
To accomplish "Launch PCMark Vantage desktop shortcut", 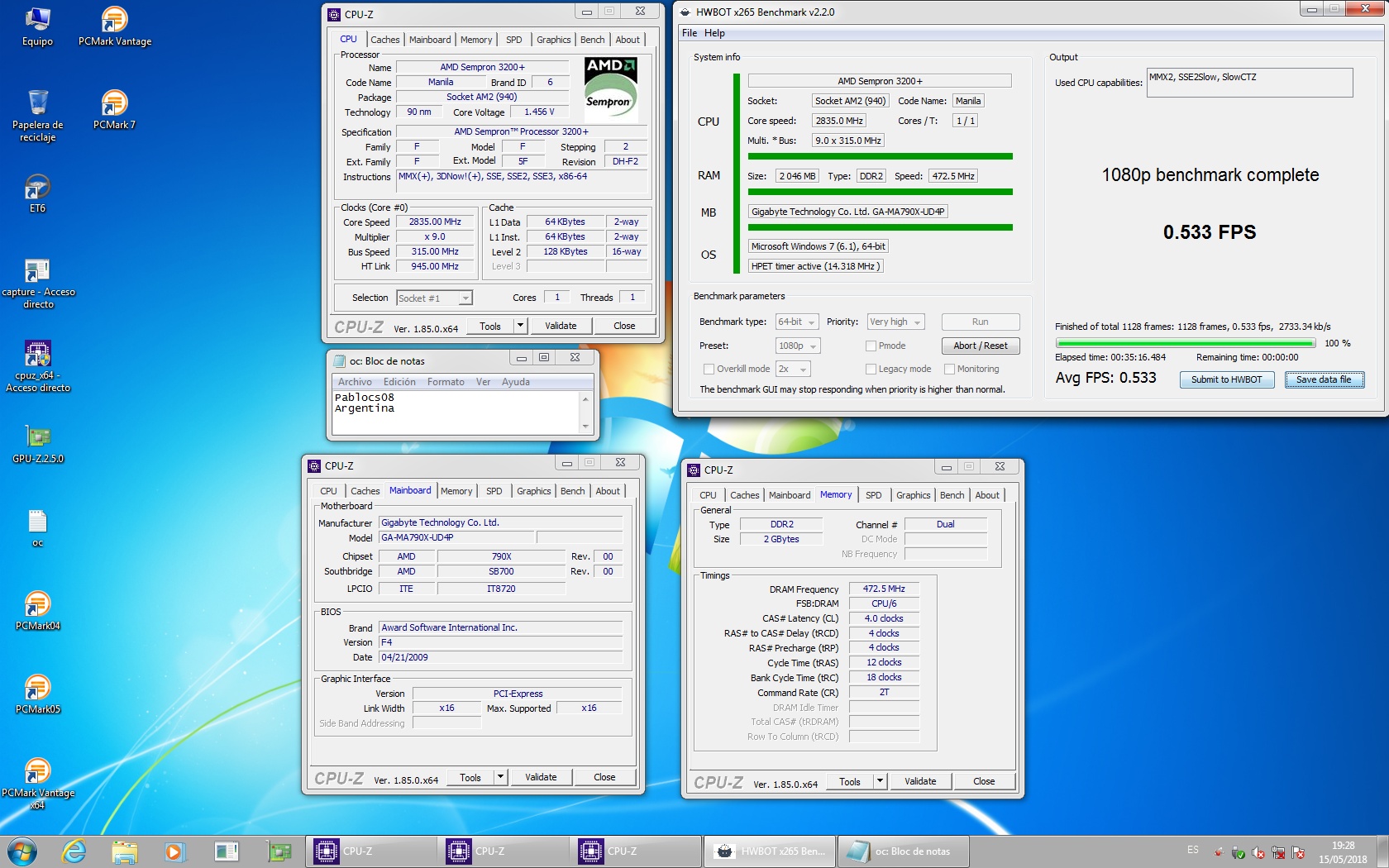I will (115, 26).
